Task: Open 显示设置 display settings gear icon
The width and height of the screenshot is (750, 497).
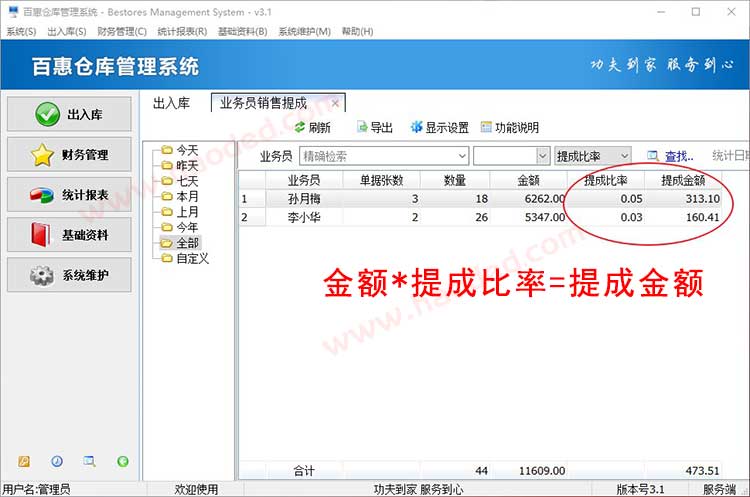Action: (417, 127)
